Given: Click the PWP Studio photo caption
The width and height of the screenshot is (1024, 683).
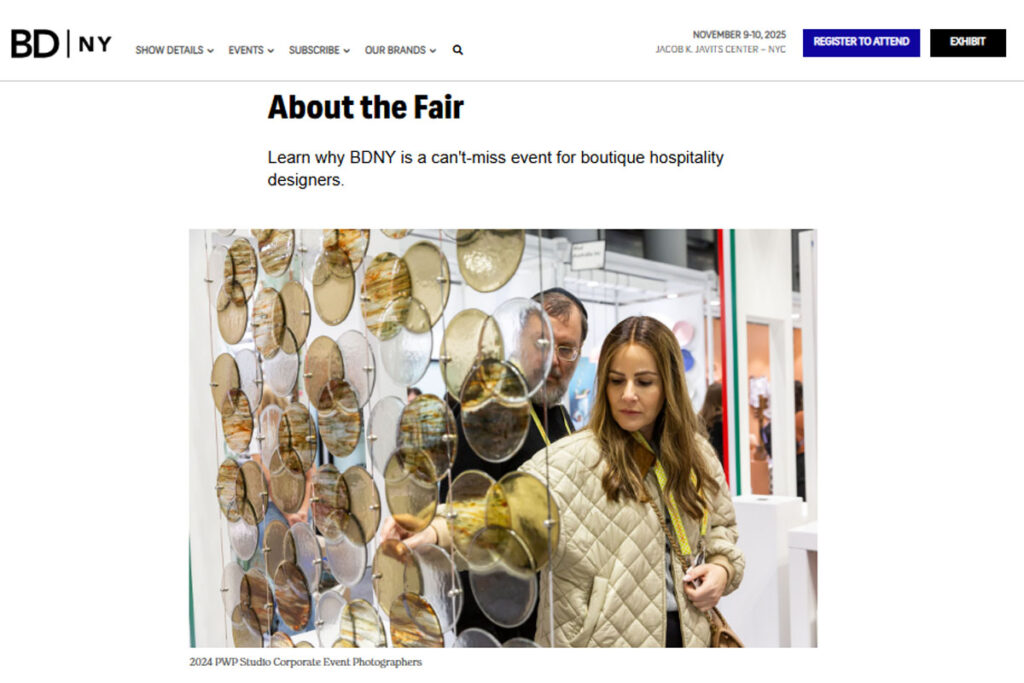Looking at the screenshot, I should click(x=306, y=662).
